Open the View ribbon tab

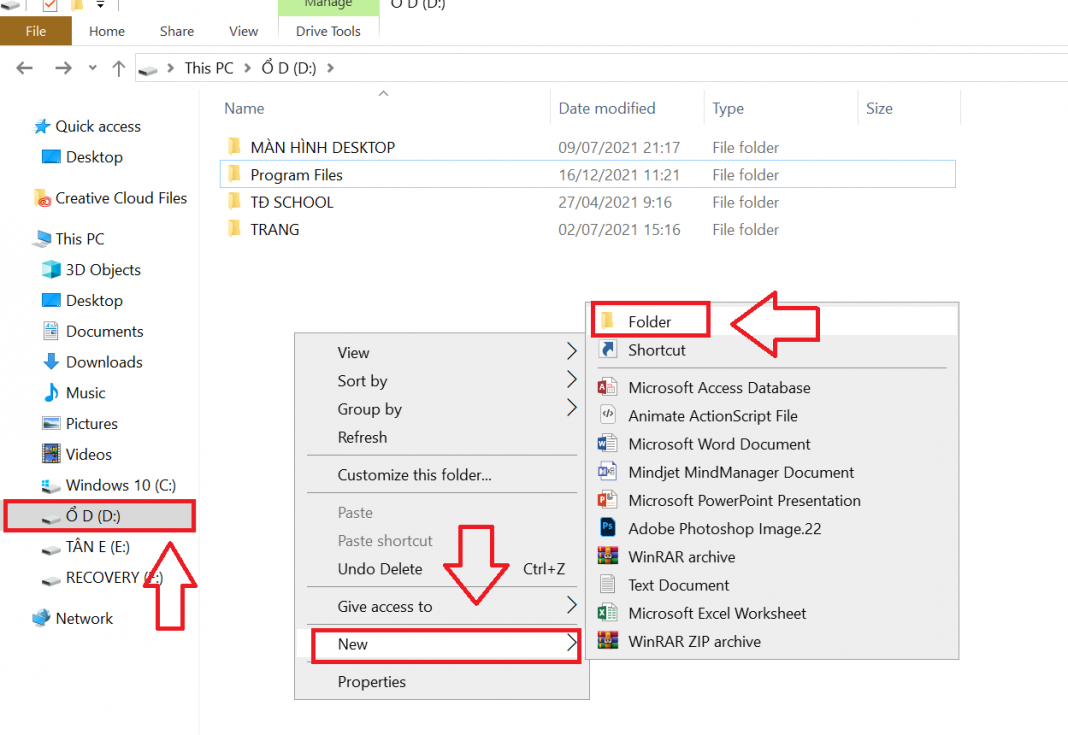tap(243, 31)
